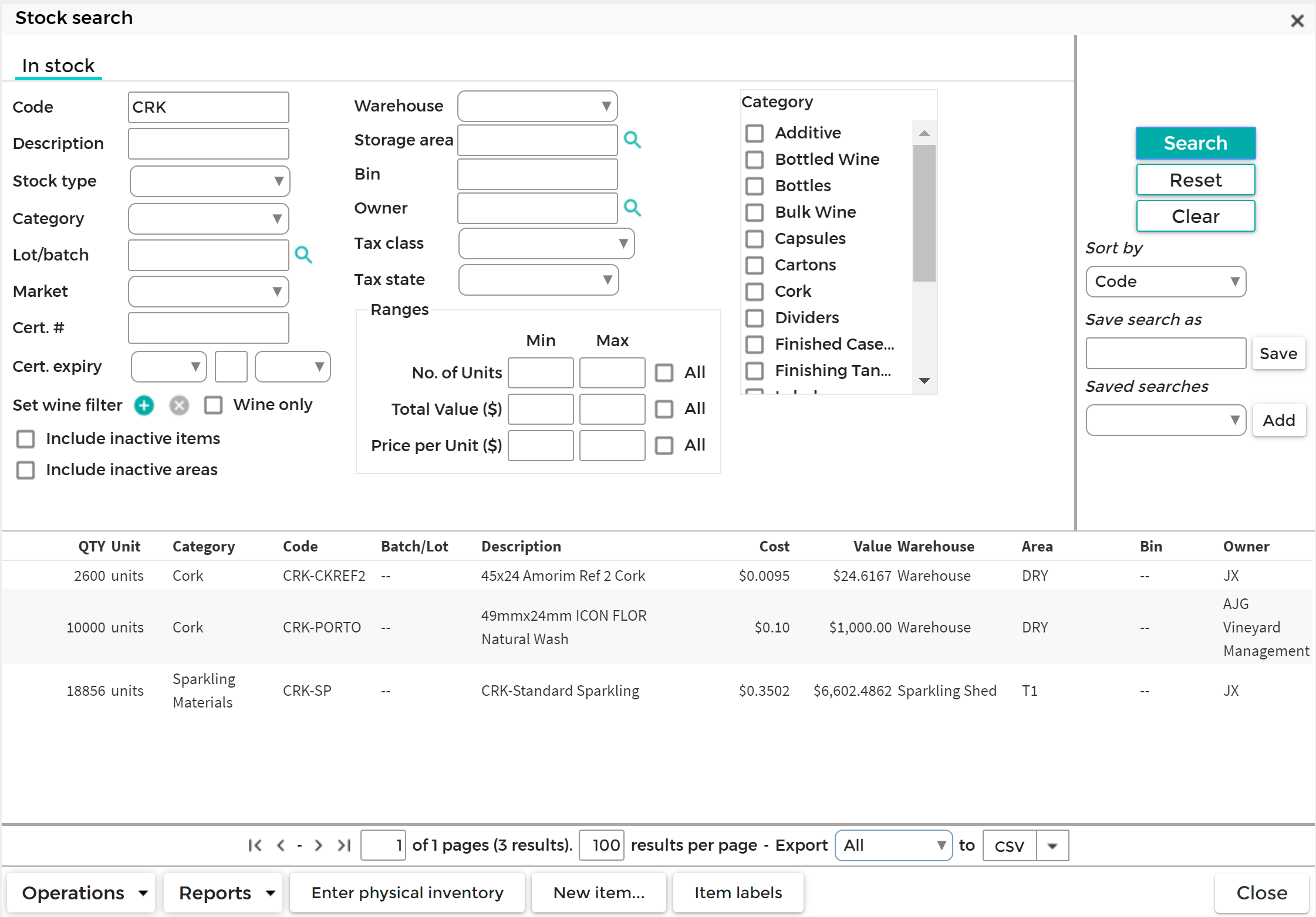
Task: Open the Saved searches dropdown
Action: coord(1166,420)
